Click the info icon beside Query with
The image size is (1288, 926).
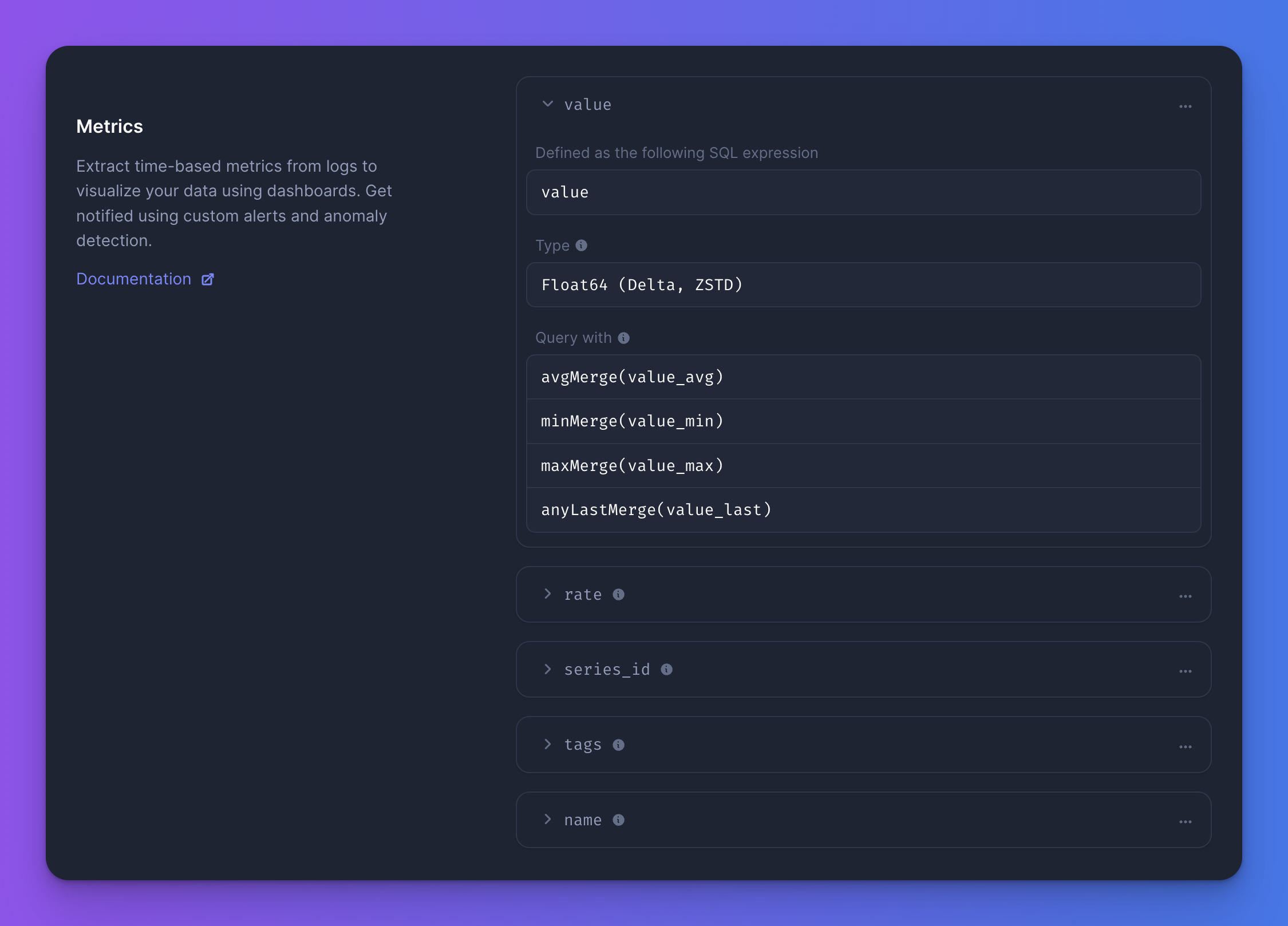(623, 338)
